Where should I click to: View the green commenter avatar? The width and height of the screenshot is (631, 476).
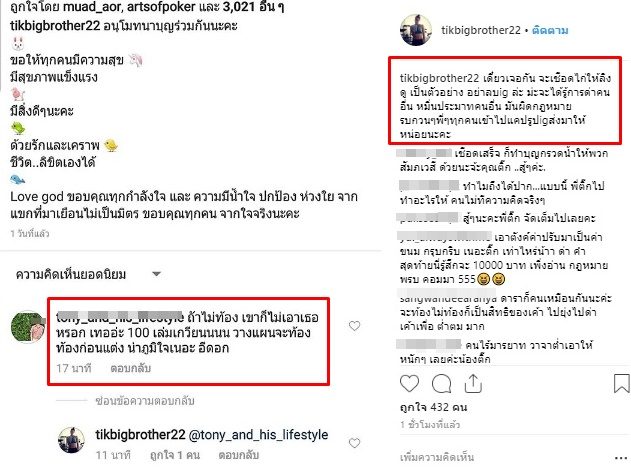tap(27, 326)
